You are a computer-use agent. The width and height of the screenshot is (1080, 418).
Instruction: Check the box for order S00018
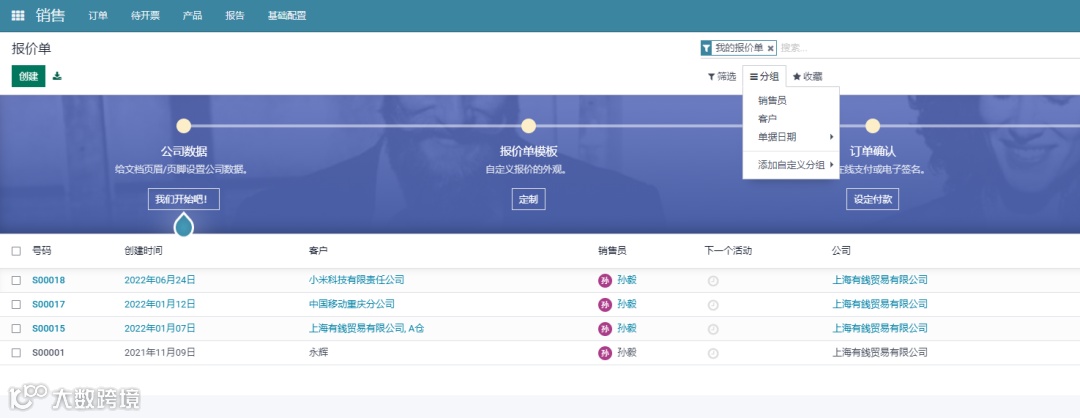16,280
